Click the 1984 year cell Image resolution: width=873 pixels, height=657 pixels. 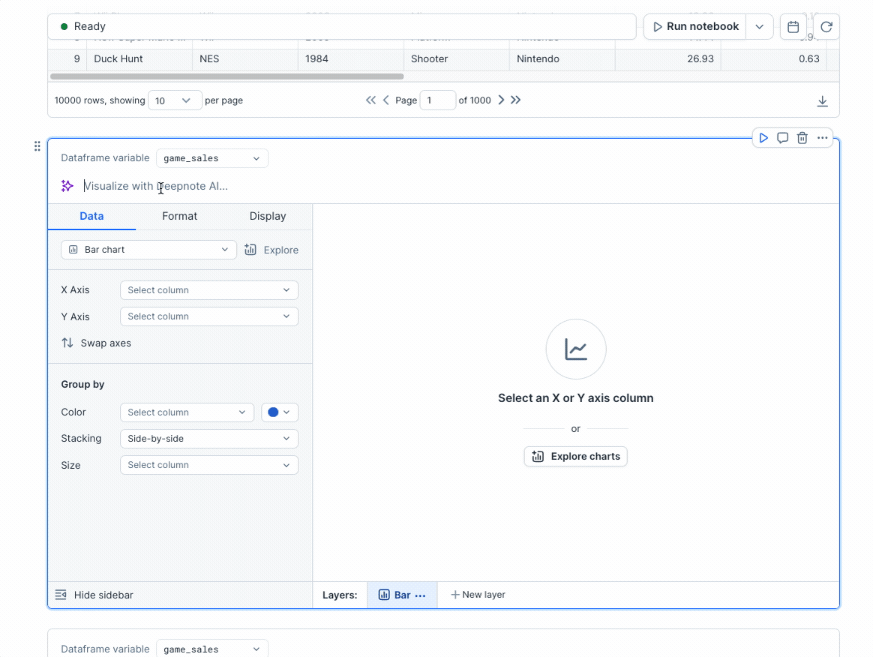click(x=351, y=59)
